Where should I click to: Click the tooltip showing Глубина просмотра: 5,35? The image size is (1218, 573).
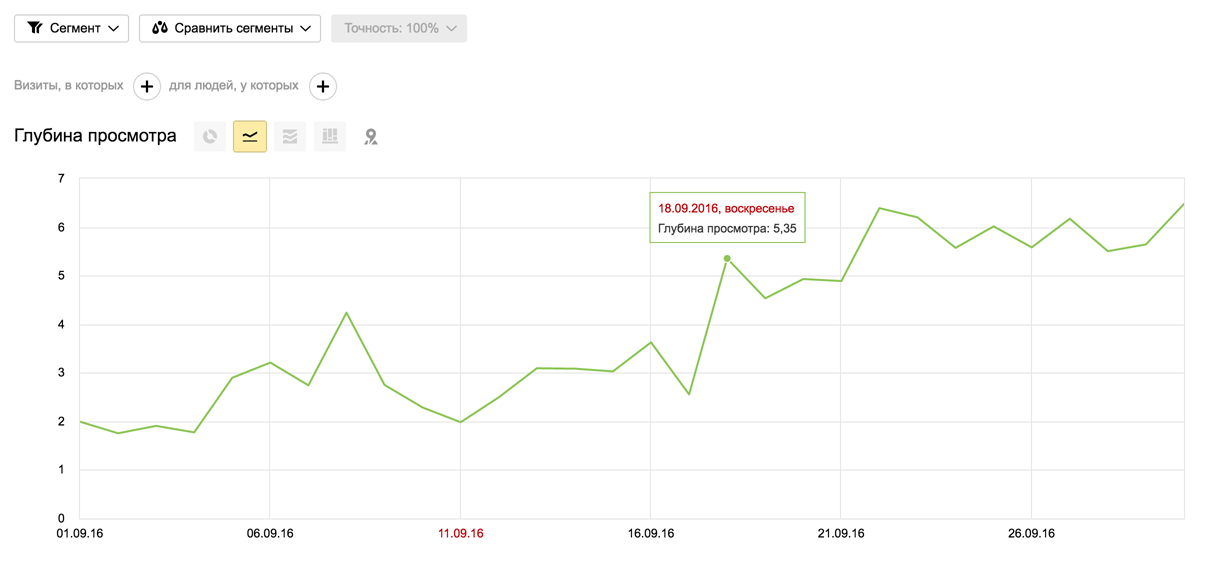tap(727, 218)
